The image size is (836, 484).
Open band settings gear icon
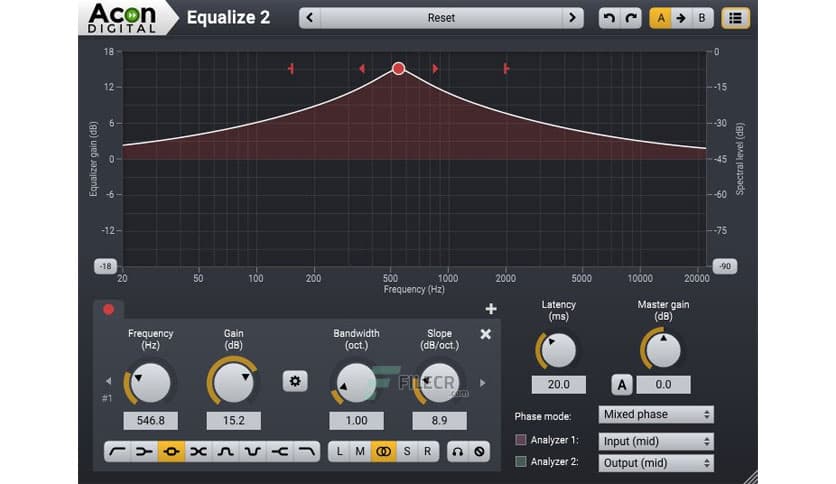295,381
